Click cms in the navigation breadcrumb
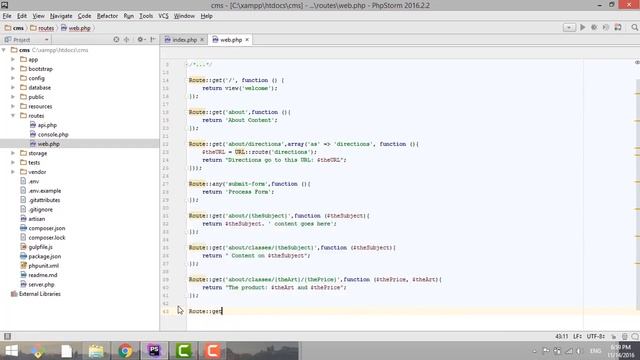640x360 pixels. click(15, 28)
